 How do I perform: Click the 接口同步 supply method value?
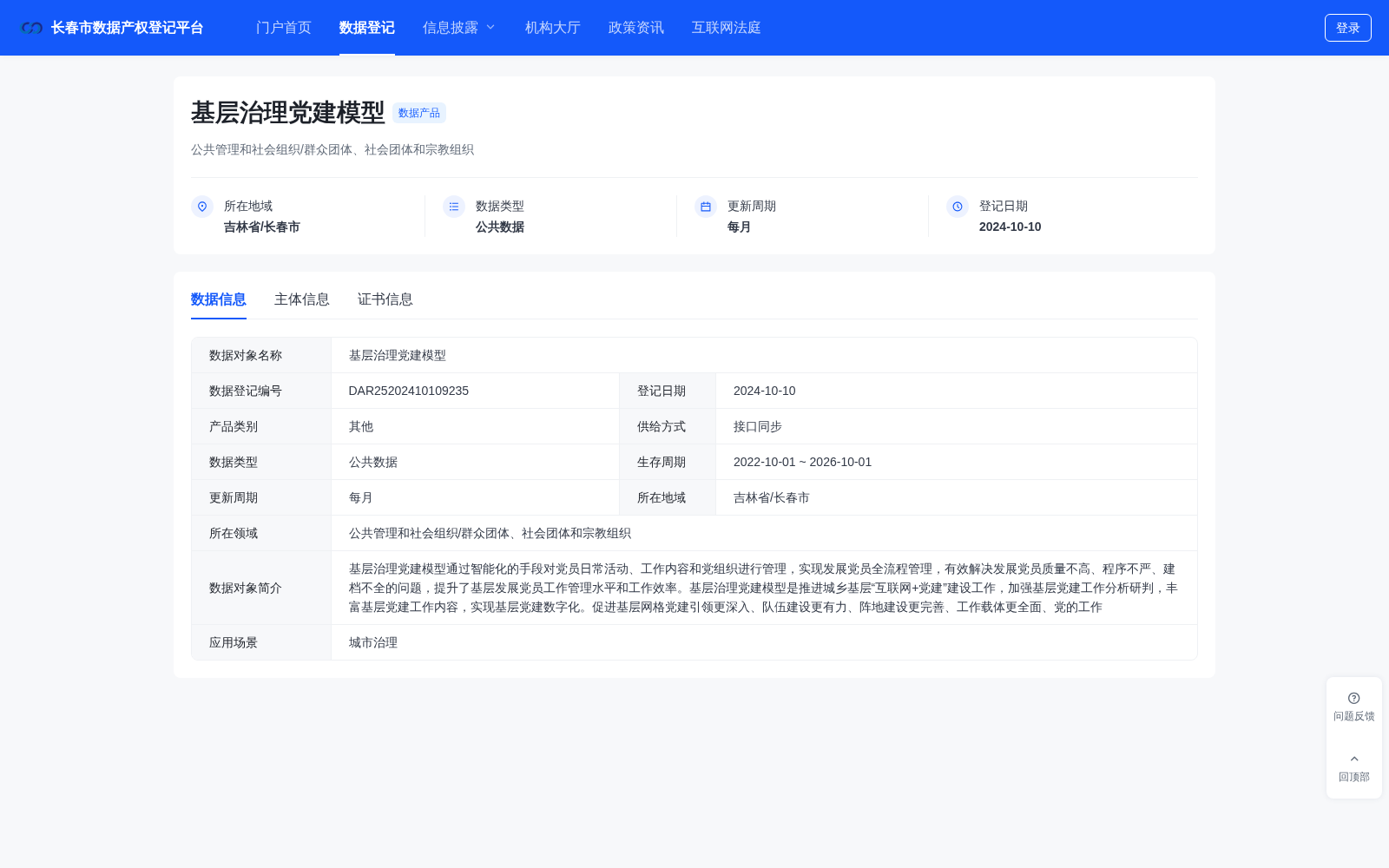758,426
